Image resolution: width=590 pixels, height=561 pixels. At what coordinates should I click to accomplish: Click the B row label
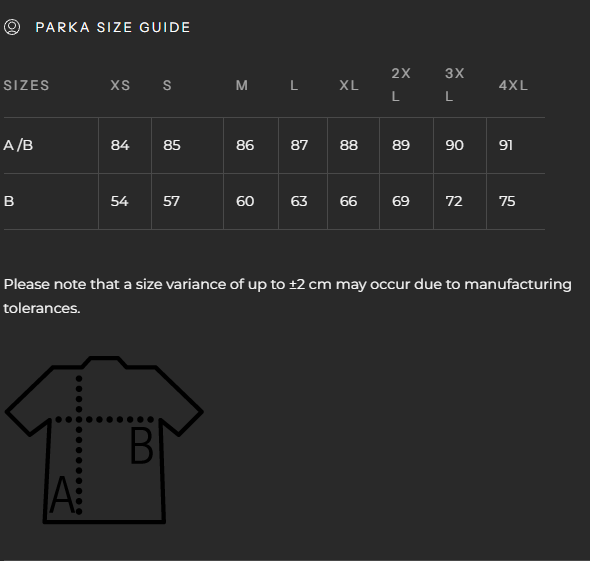coord(9,201)
